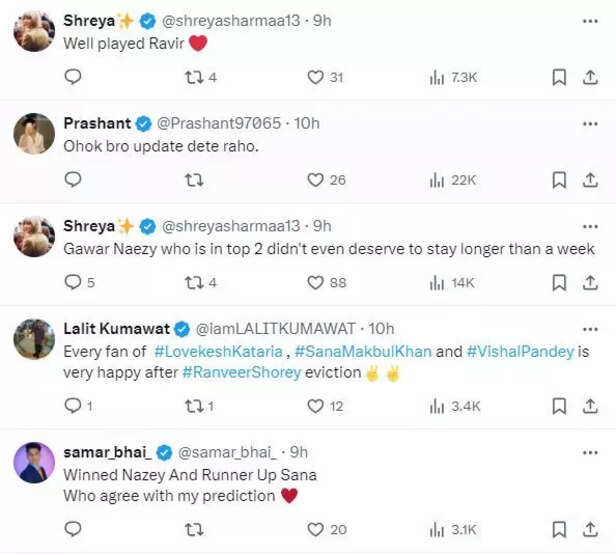The width and height of the screenshot is (616, 555).
Task: Retweet Lalit Kumawat's tweet
Action: coord(196,405)
